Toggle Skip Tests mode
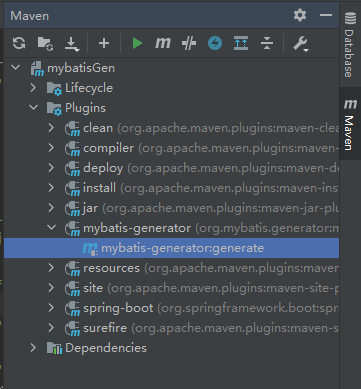 189,43
